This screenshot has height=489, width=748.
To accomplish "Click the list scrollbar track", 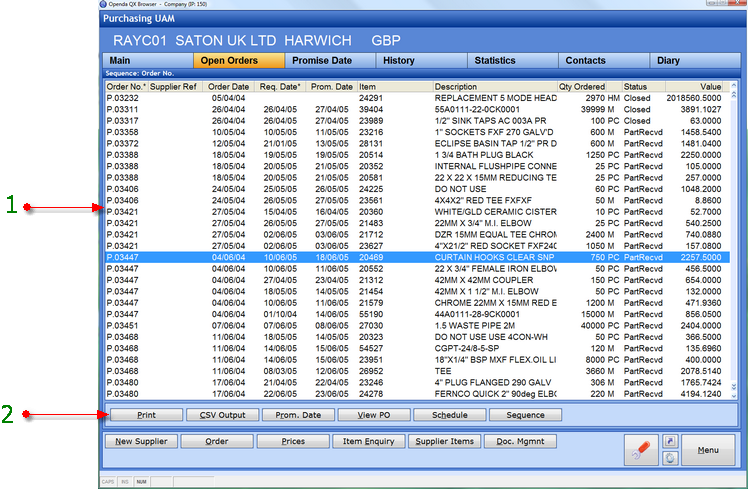I will click(734, 240).
